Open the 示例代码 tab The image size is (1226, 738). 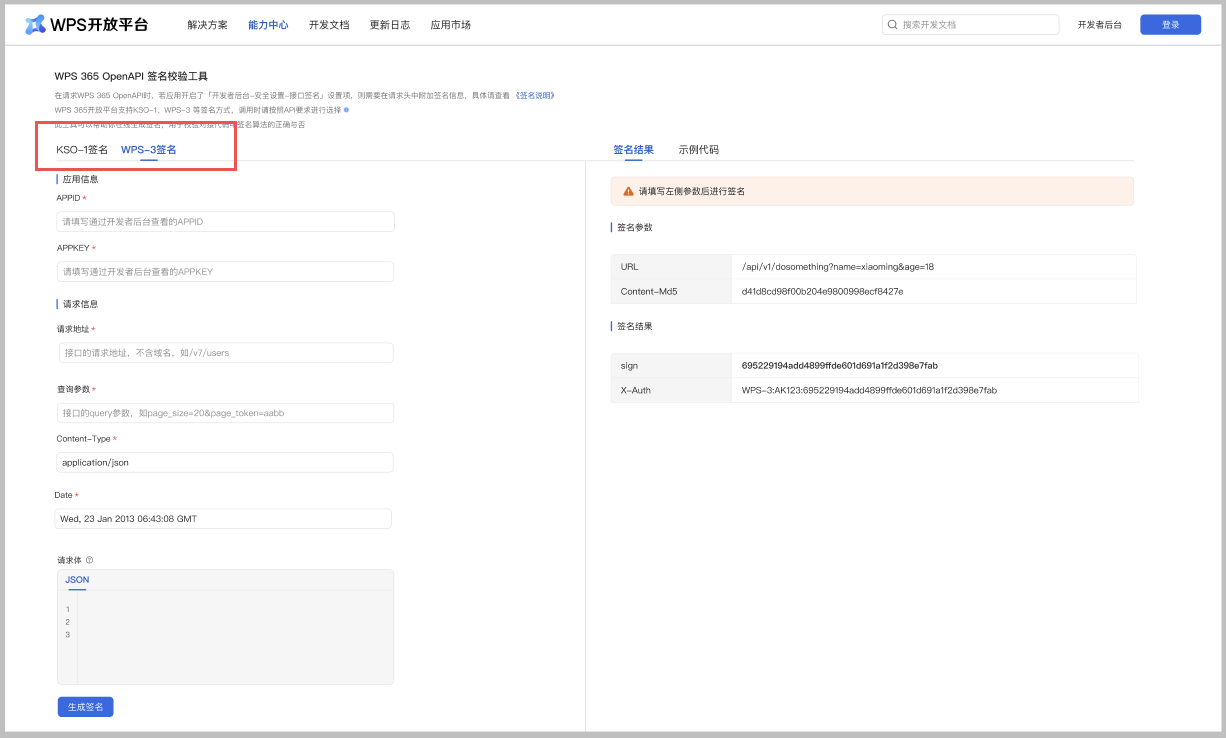click(x=698, y=150)
